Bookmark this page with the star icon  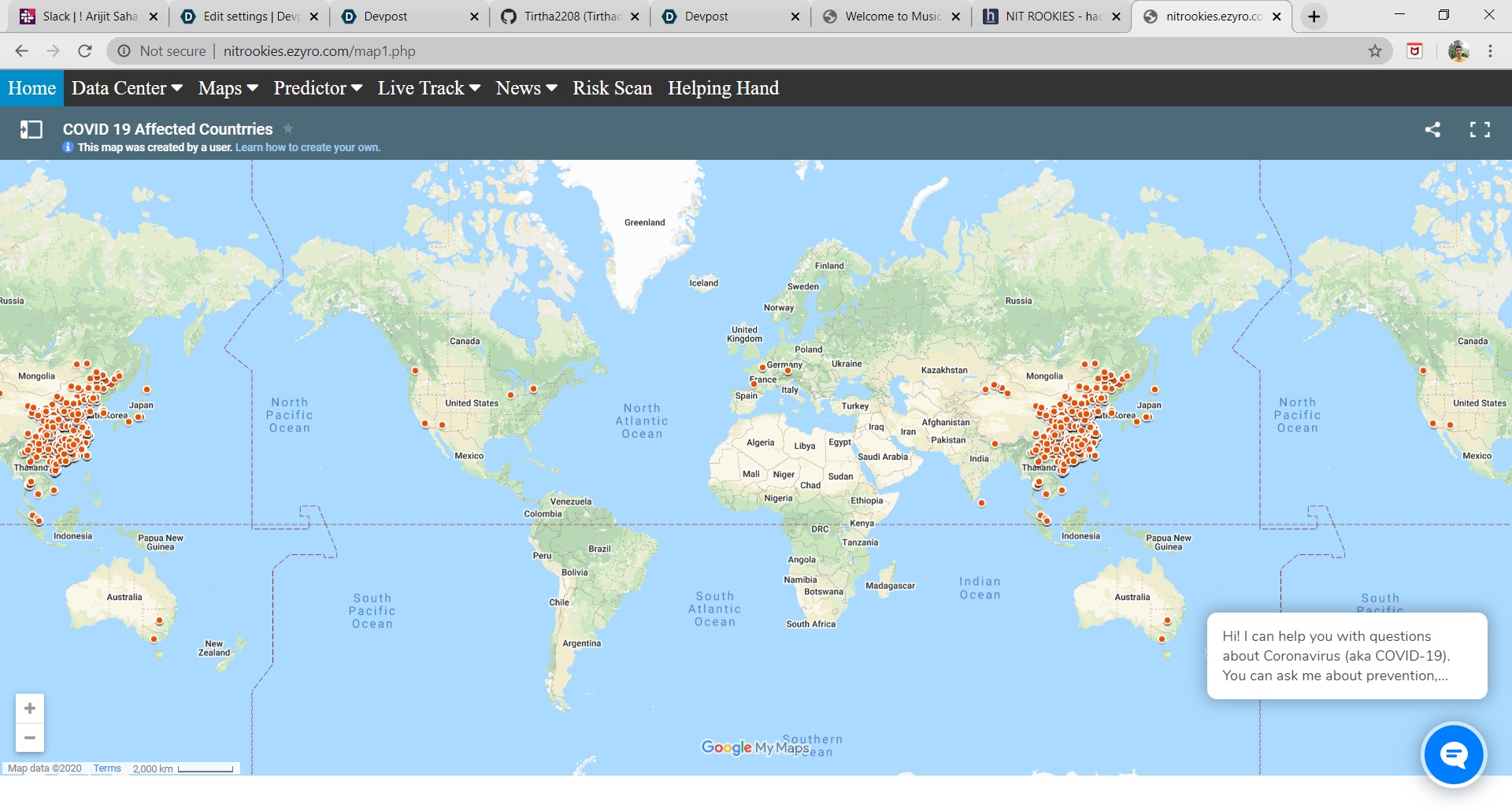(1375, 51)
